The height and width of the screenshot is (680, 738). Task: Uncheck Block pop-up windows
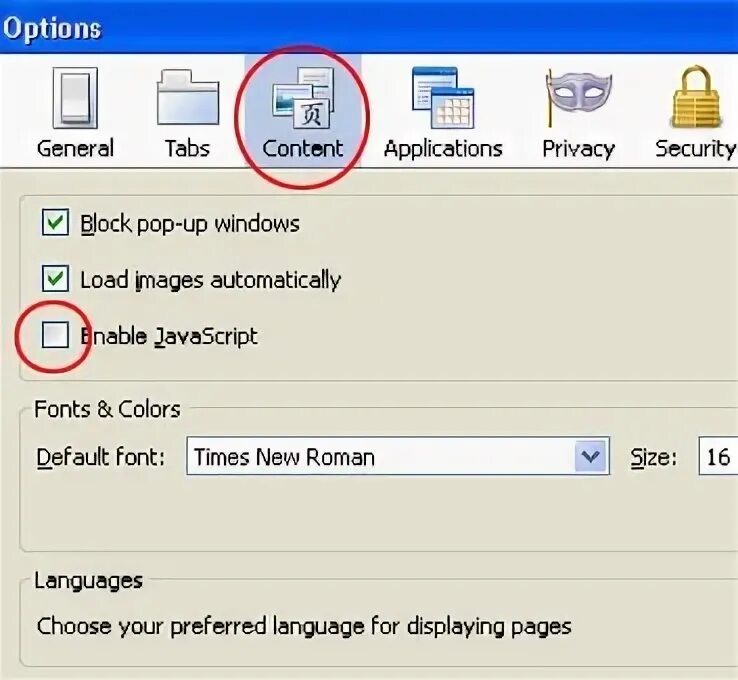55,223
